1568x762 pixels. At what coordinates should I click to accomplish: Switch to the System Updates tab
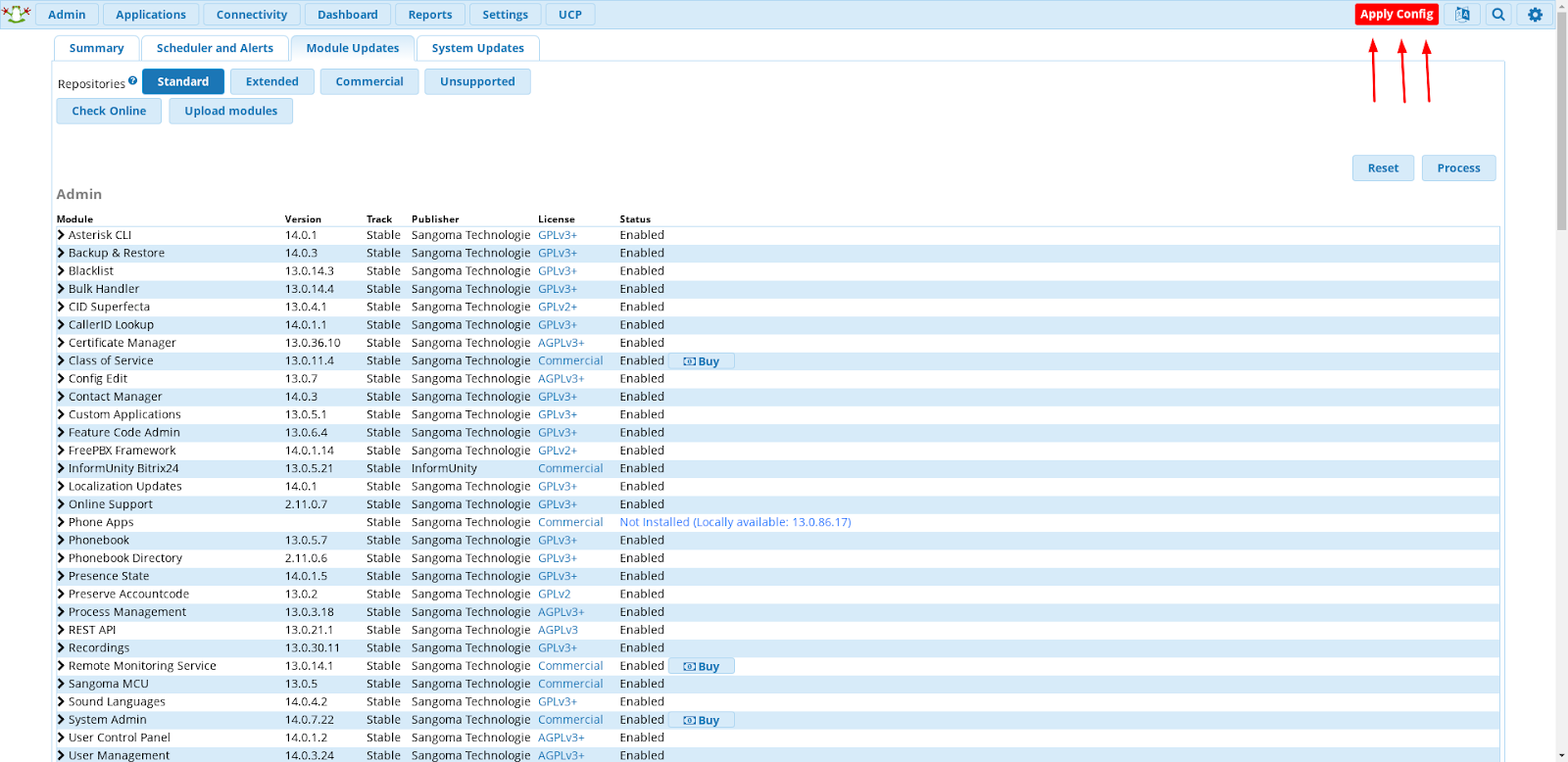[x=478, y=48]
